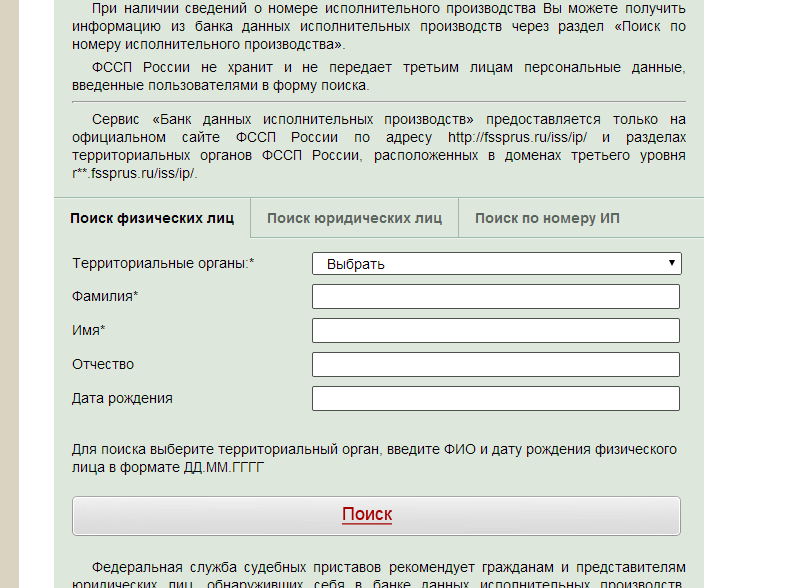
Task: Click the Отчество field label
Action: click(103, 364)
